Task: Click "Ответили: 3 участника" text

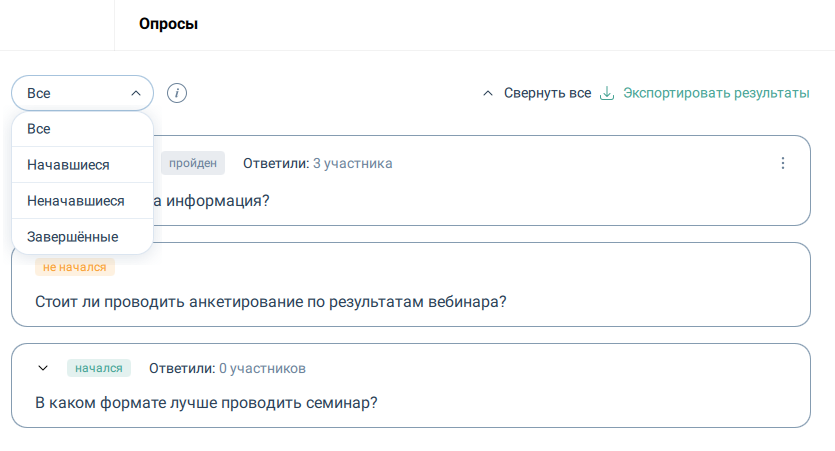Action: point(317,163)
